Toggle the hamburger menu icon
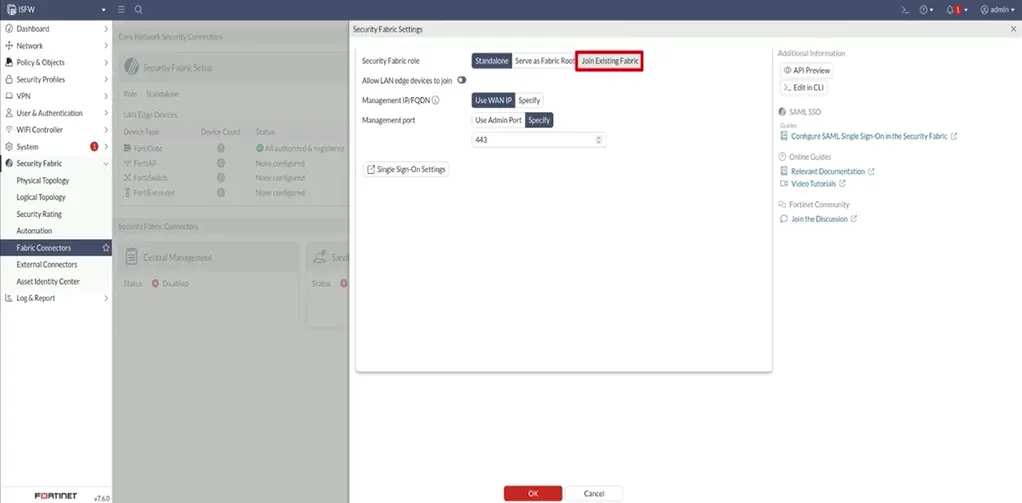The width and height of the screenshot is (1022, 503). pyautogui.click(x=121, y=10)
